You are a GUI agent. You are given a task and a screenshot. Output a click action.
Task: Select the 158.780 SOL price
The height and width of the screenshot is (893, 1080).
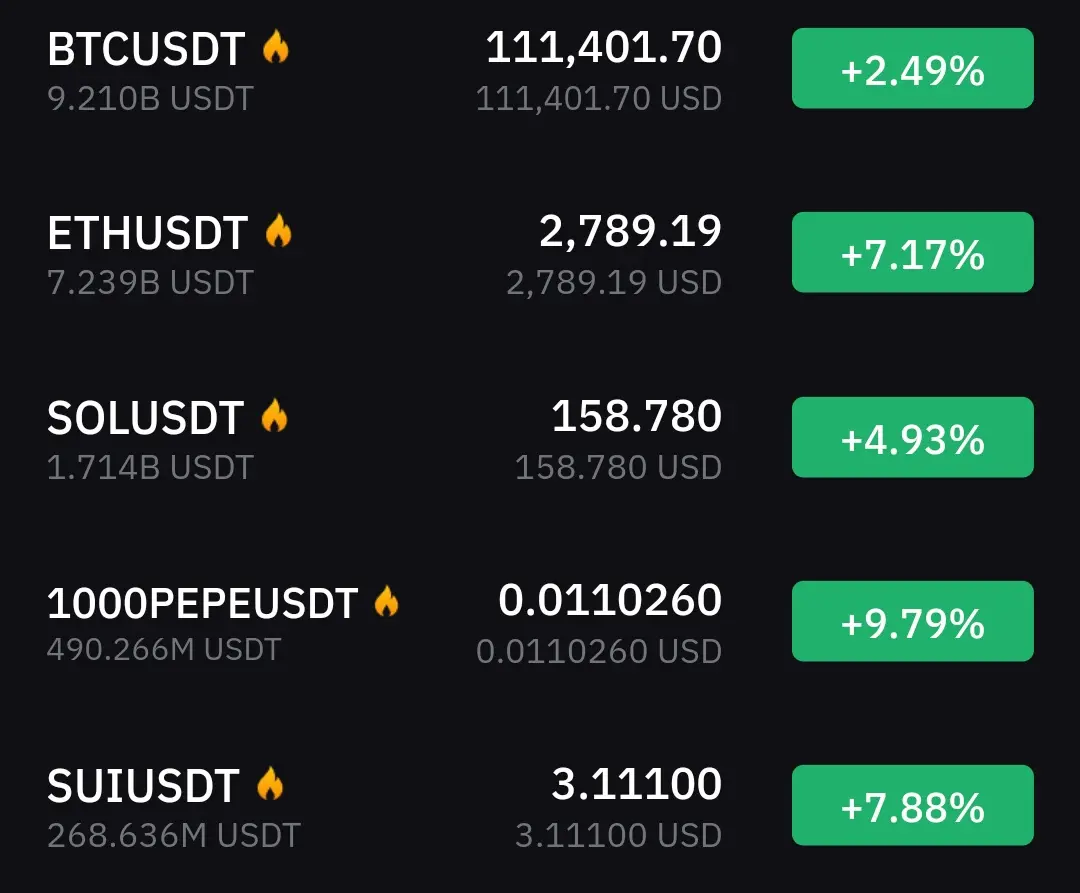636,416
